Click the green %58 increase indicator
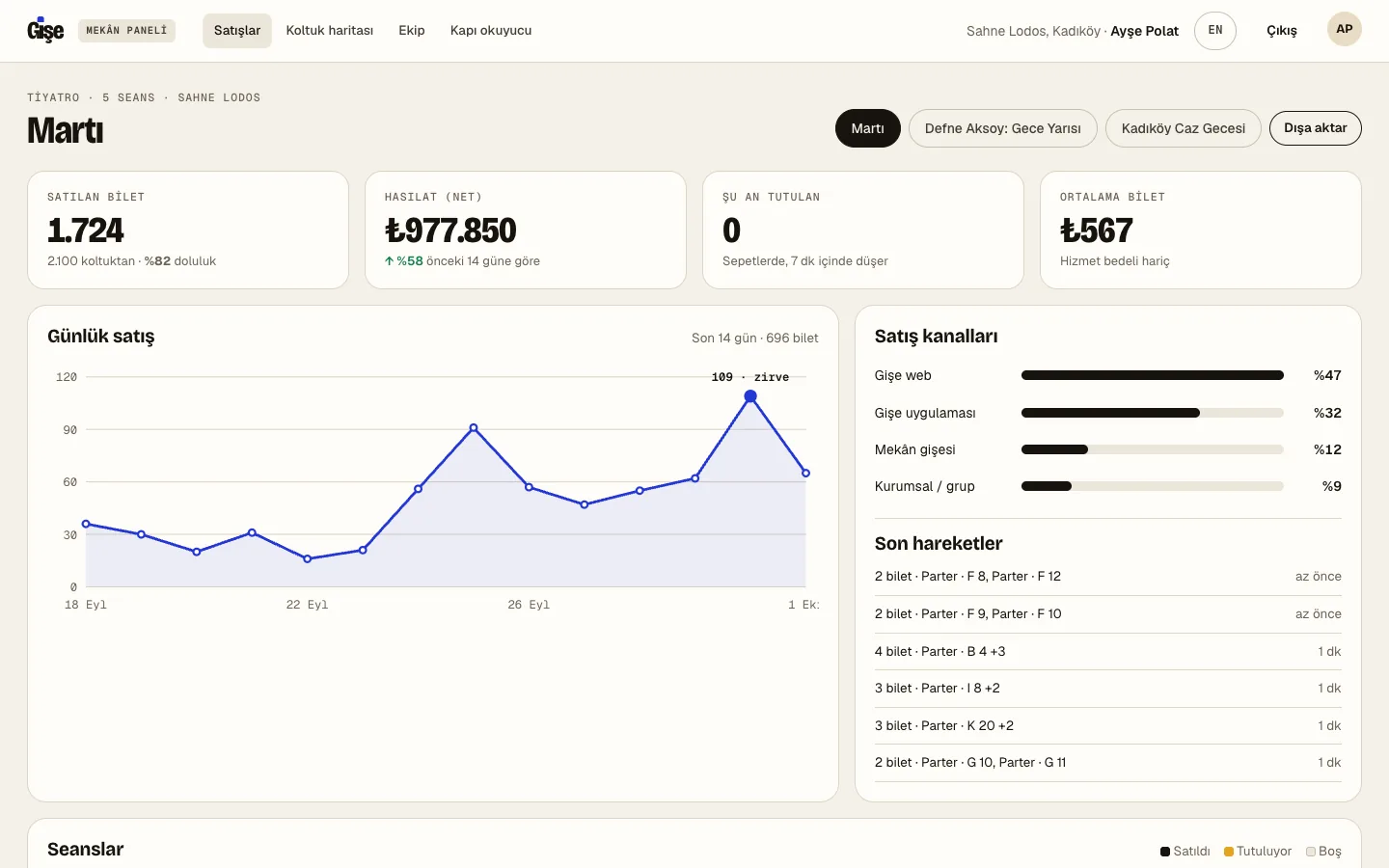This screenshot has width=1389, height=868. click(404, 261)
